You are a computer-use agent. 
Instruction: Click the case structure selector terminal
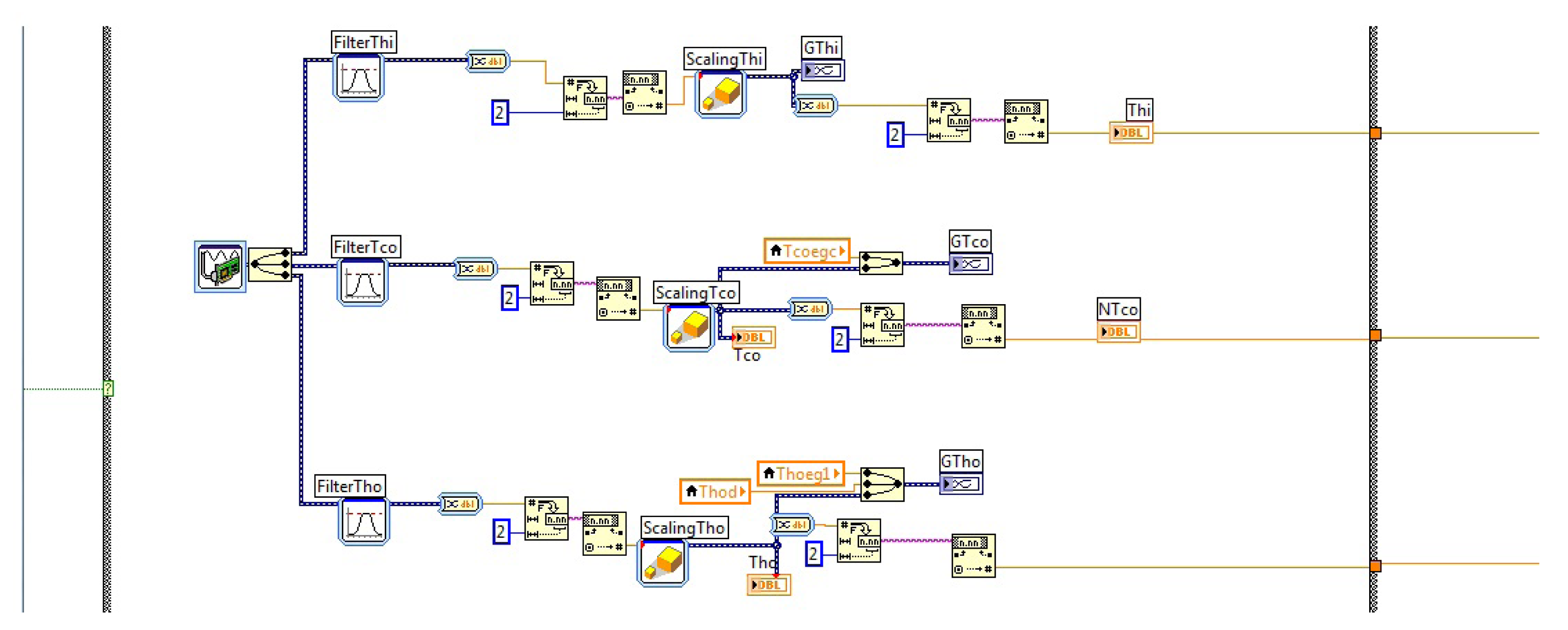pyautogui.click(x=108, y=388)
